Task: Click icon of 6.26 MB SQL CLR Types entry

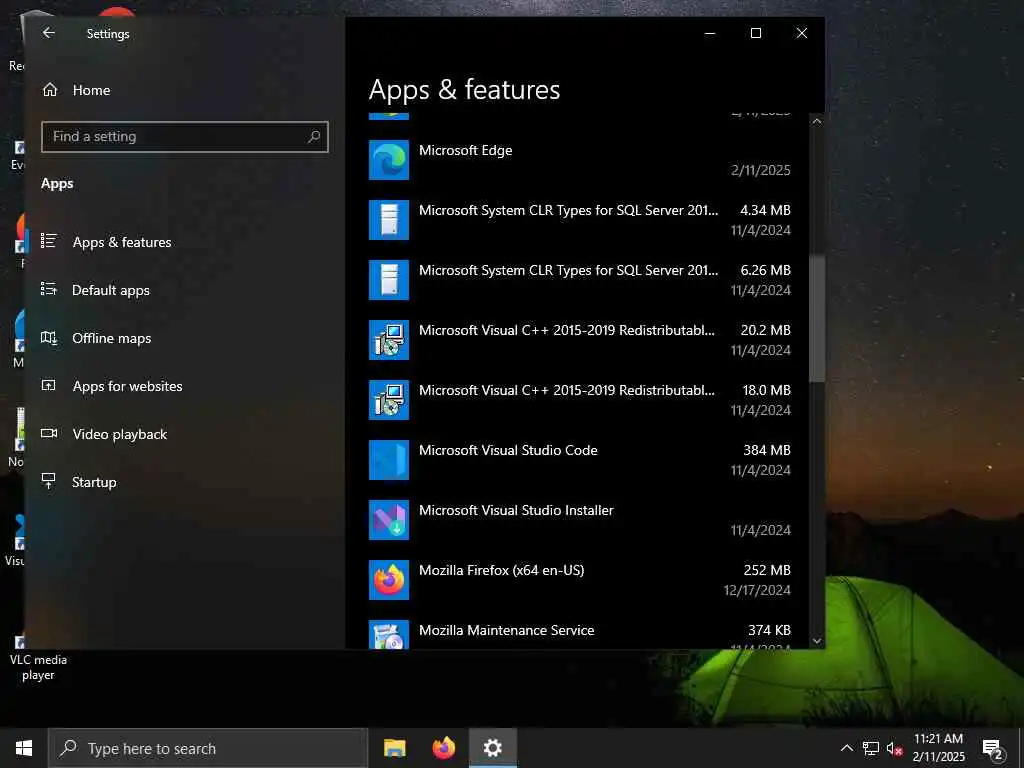Action: click(x=389, y=280)
